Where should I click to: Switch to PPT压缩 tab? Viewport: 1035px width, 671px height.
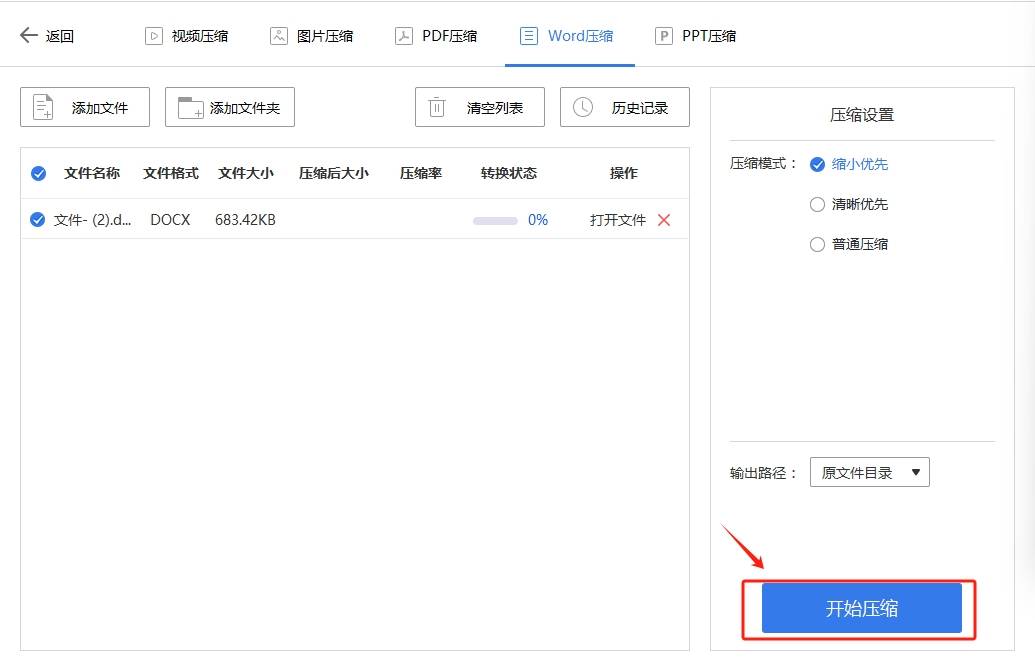coord(696,36)
